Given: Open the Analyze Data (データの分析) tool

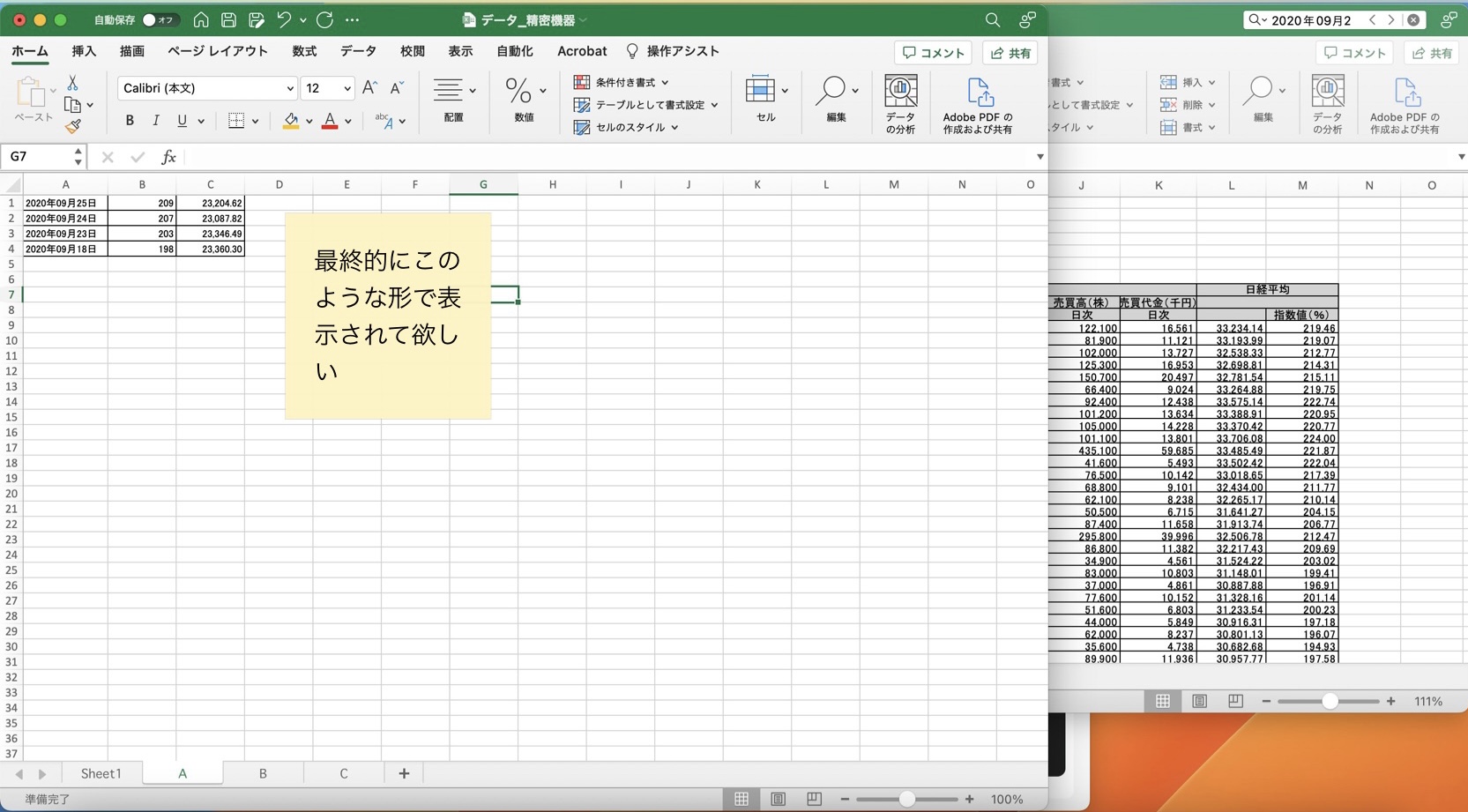Looking at the screenshot, I should pyautogui.click(x=900, y=104).
